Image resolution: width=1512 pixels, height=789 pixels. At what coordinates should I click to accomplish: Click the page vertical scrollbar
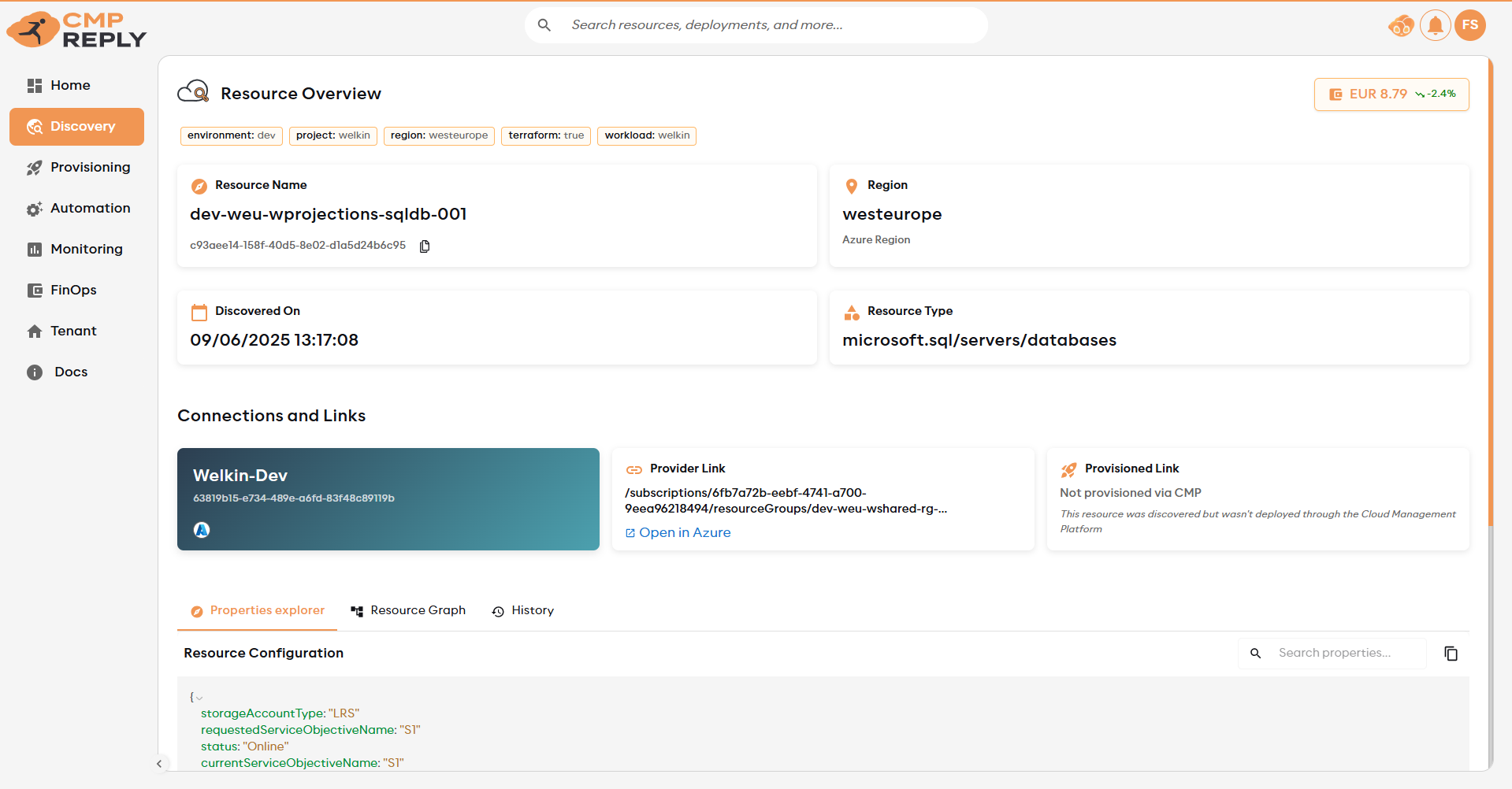point(1490,315)
